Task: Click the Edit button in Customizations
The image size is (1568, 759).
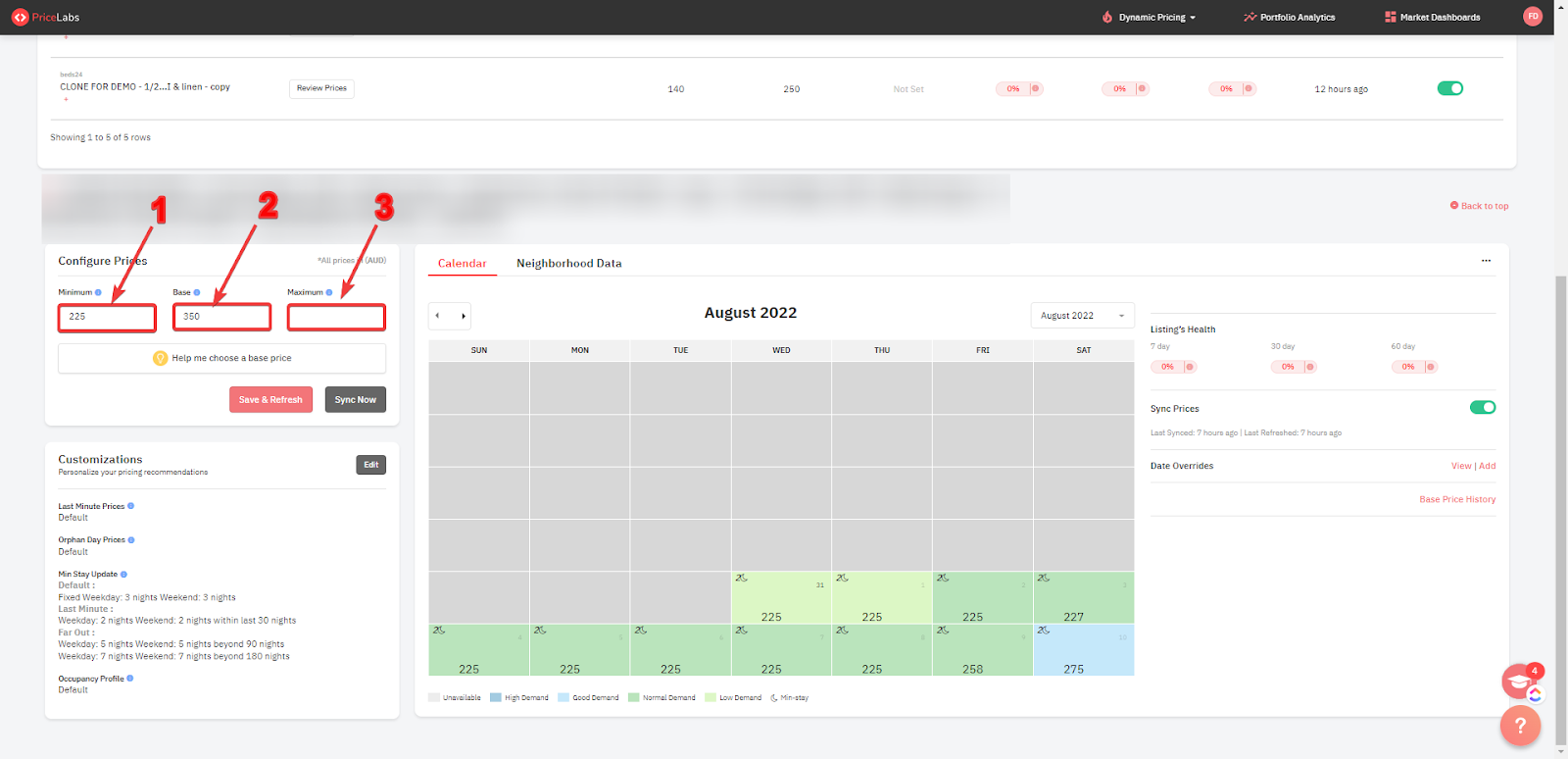Action: pyautogui.click(x=370, y=465)
